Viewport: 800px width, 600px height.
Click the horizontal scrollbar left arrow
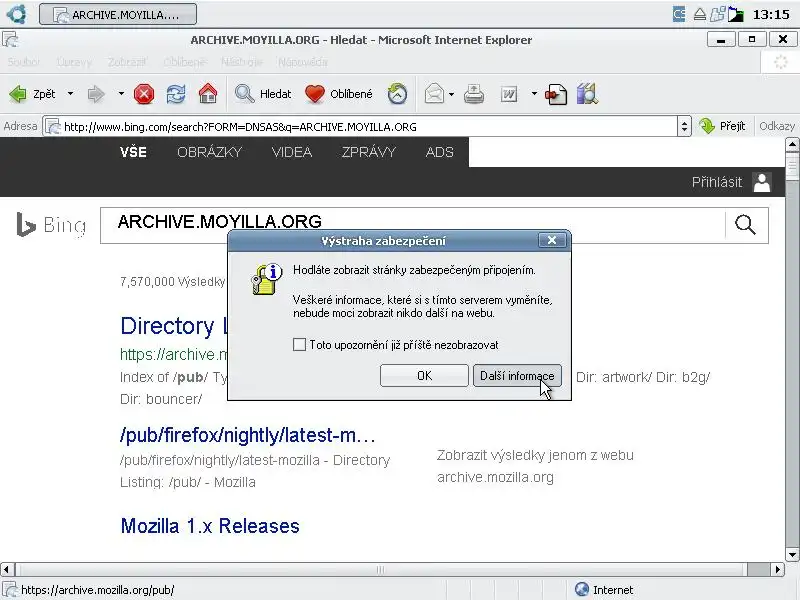7,569
